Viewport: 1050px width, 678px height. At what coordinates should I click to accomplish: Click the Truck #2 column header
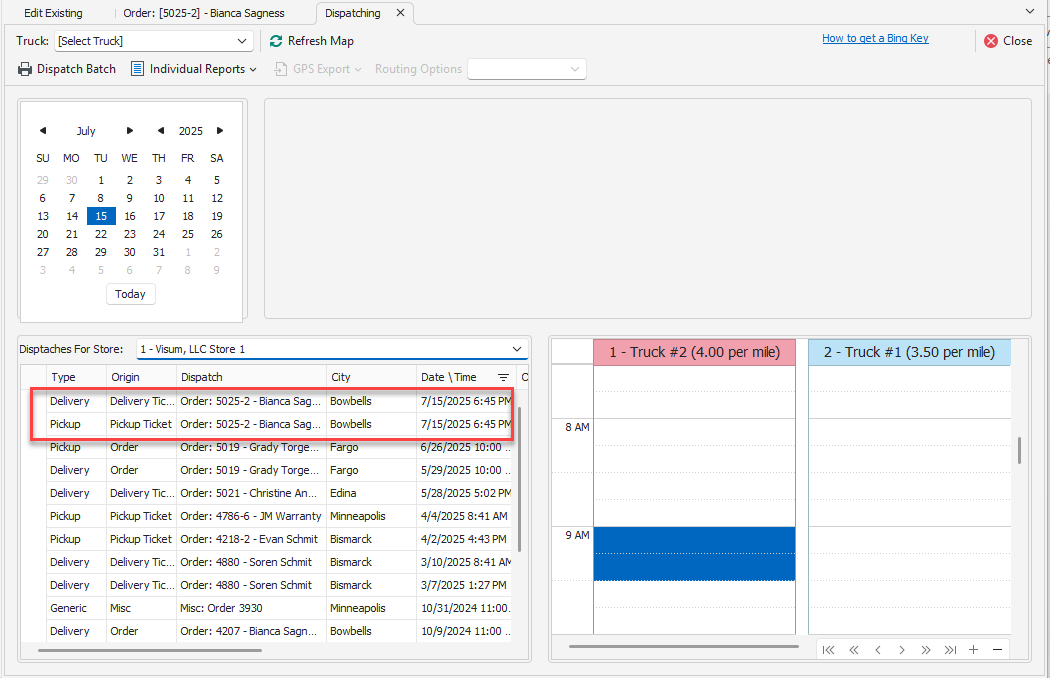click(x=694, y=352)
